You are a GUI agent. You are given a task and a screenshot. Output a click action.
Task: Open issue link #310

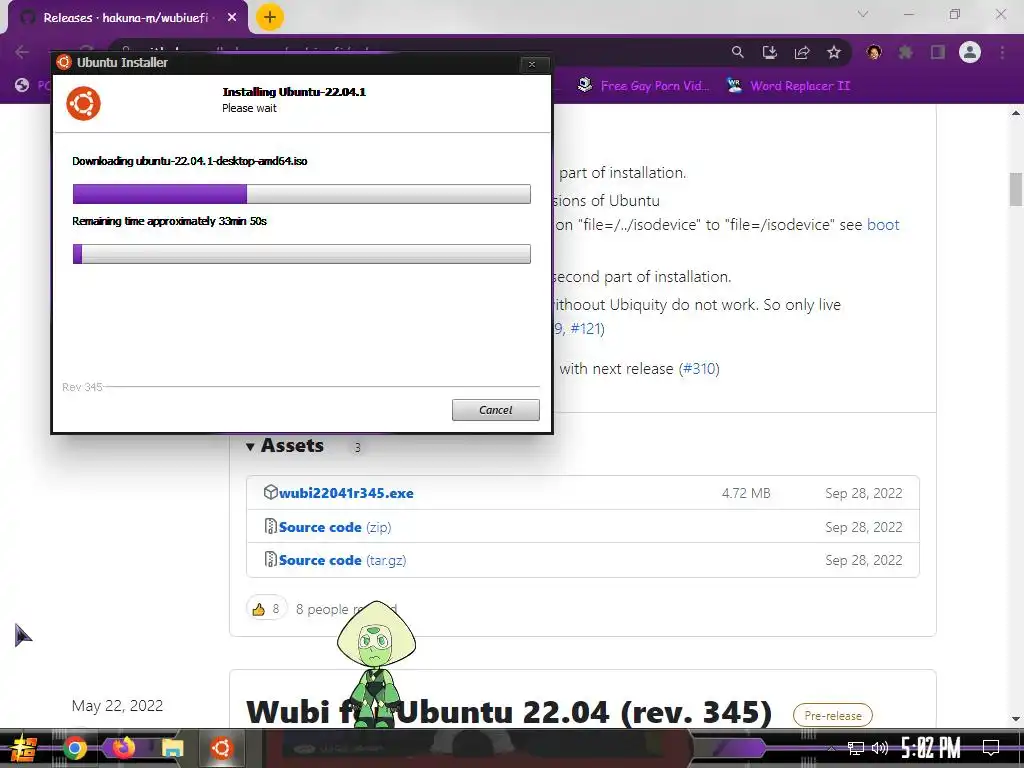point(699,368)
